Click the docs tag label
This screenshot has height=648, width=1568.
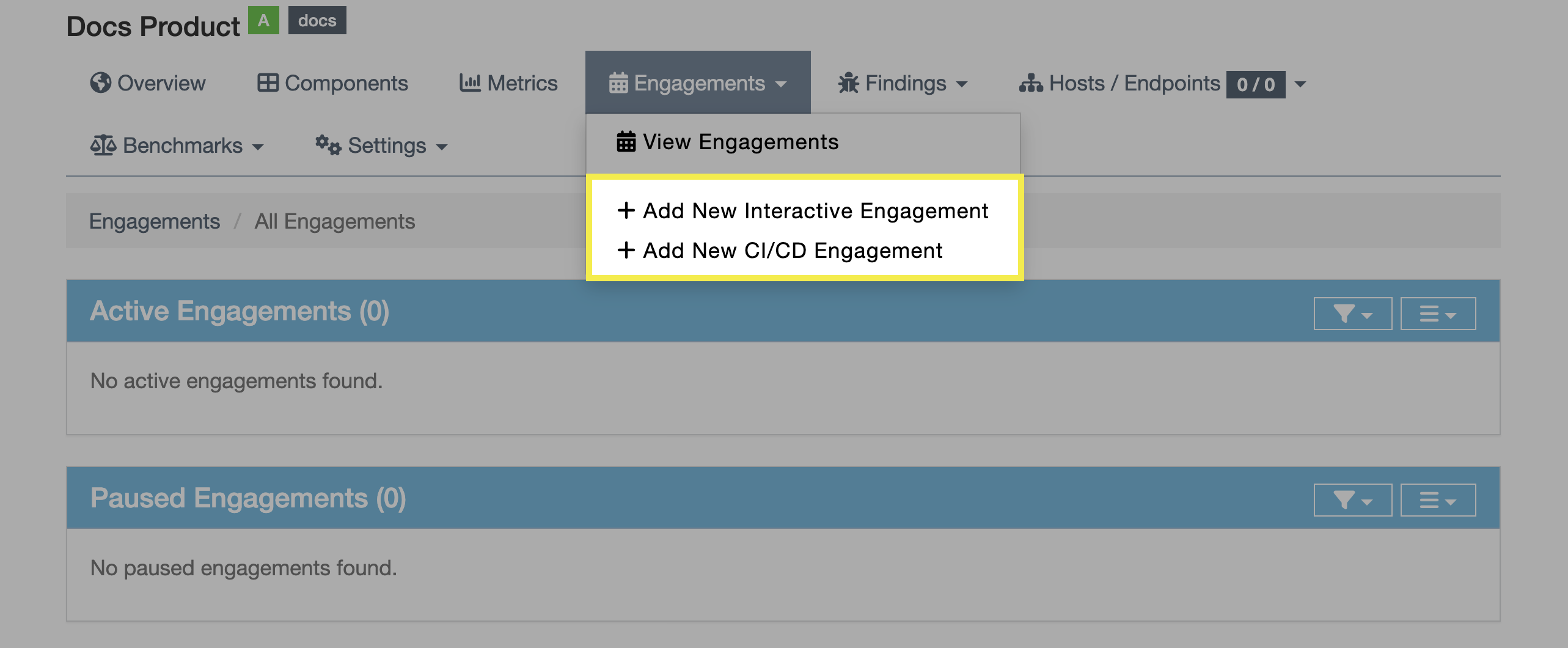point(317,21)
